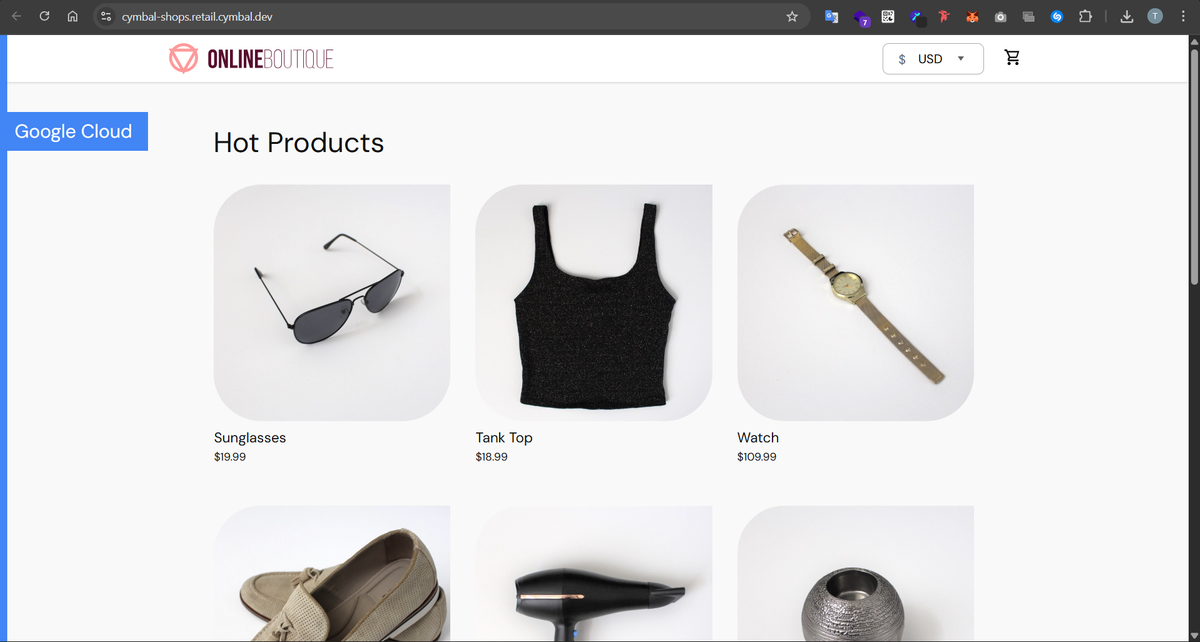Open the Extensions puzzle-piece menu
Screen dimensions: 1200x642
point(1086,16)
